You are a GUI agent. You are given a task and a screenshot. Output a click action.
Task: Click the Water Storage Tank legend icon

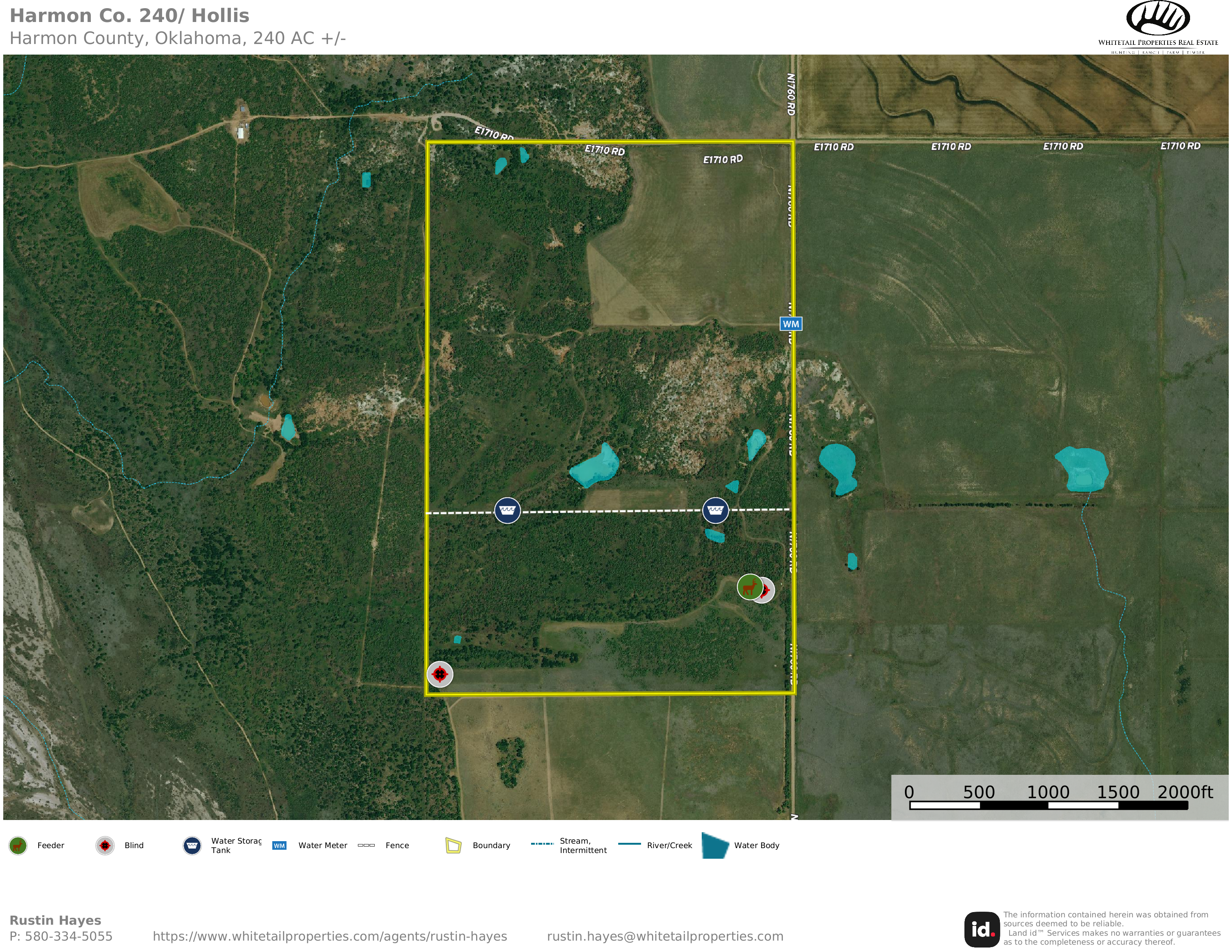(192, 845)
